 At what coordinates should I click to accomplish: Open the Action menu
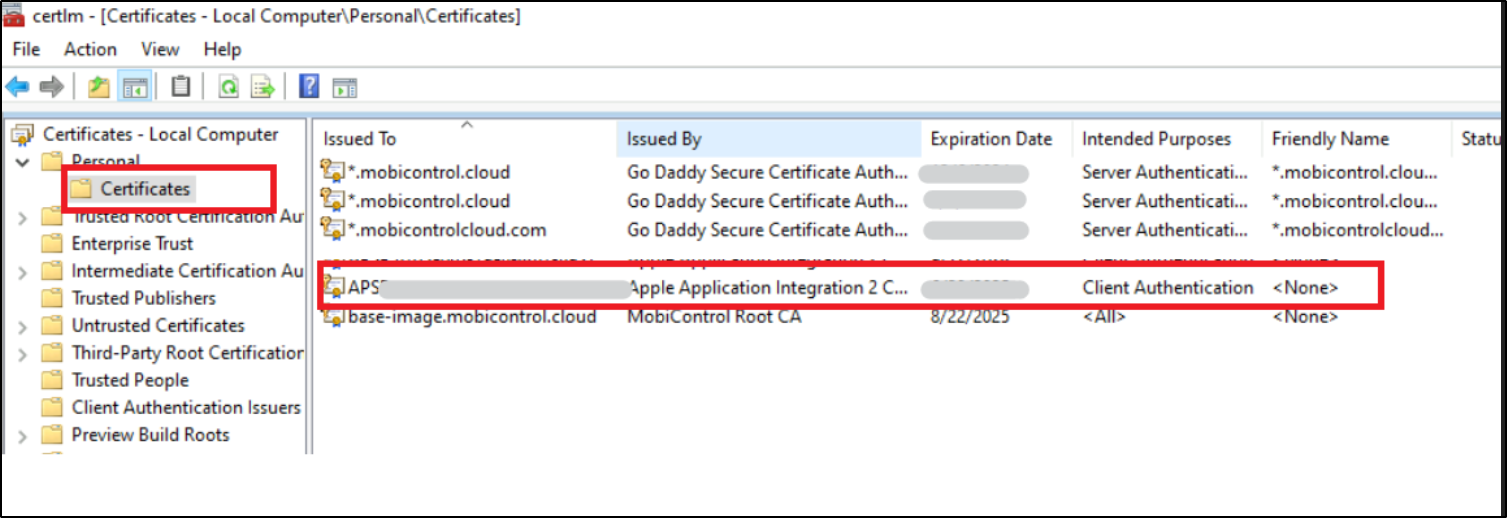pos(90,49)
